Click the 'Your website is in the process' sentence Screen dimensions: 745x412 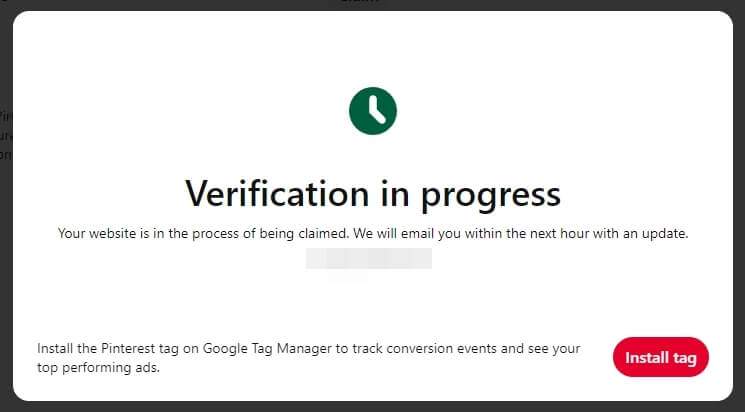(x=373, y=234)
